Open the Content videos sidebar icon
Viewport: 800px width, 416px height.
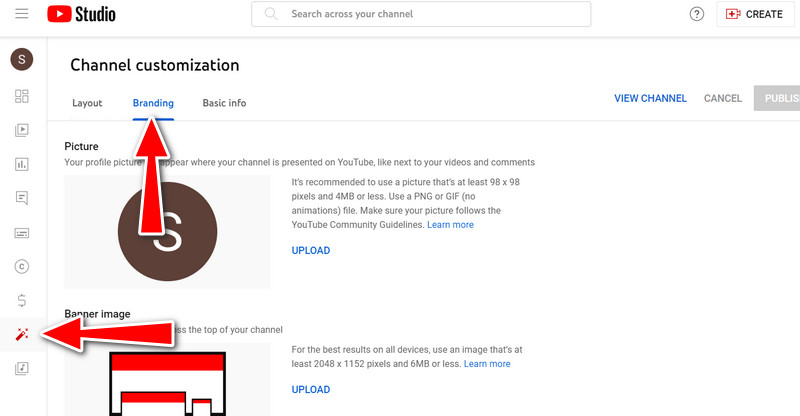click(x=21, y=130)
